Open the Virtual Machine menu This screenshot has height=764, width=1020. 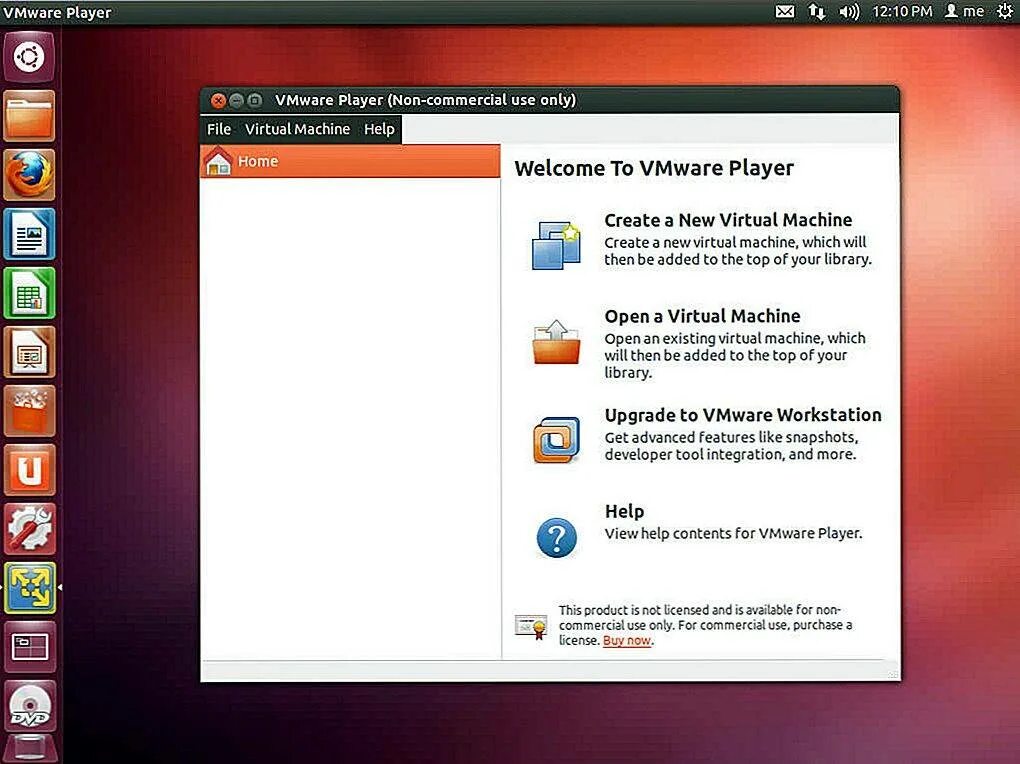coord(297,130)
